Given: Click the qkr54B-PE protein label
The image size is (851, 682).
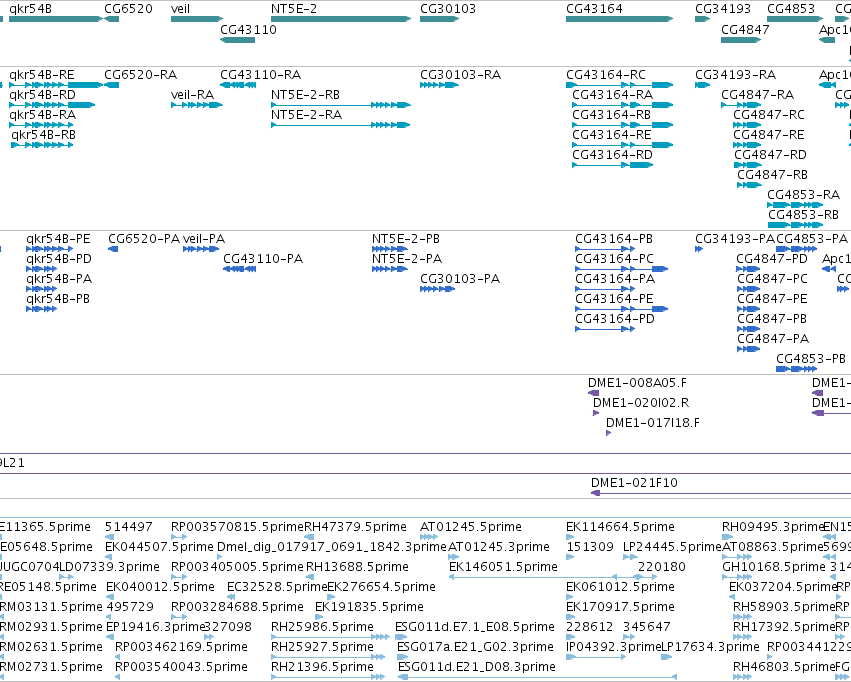Looking at the screenshot, I should [58, 239].
